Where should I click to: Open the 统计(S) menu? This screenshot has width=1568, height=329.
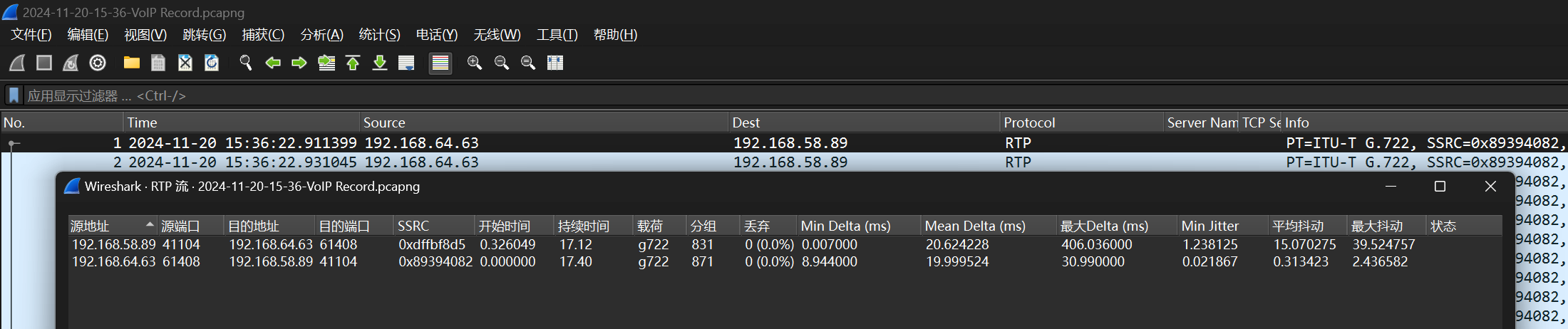(379, 35)
